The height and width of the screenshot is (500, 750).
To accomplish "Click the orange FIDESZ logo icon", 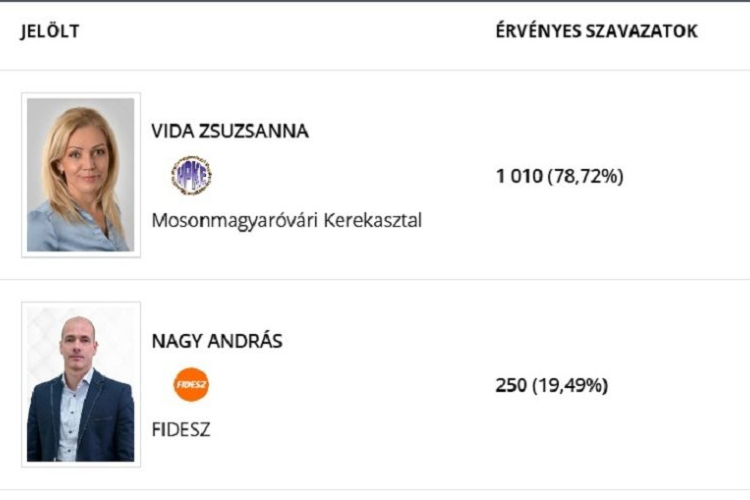I will 191,385.
